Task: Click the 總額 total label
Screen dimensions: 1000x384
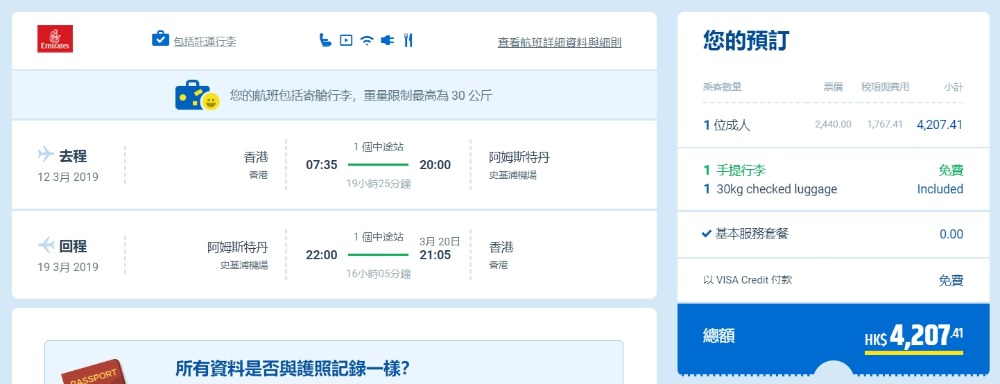Action: point(719,336)
